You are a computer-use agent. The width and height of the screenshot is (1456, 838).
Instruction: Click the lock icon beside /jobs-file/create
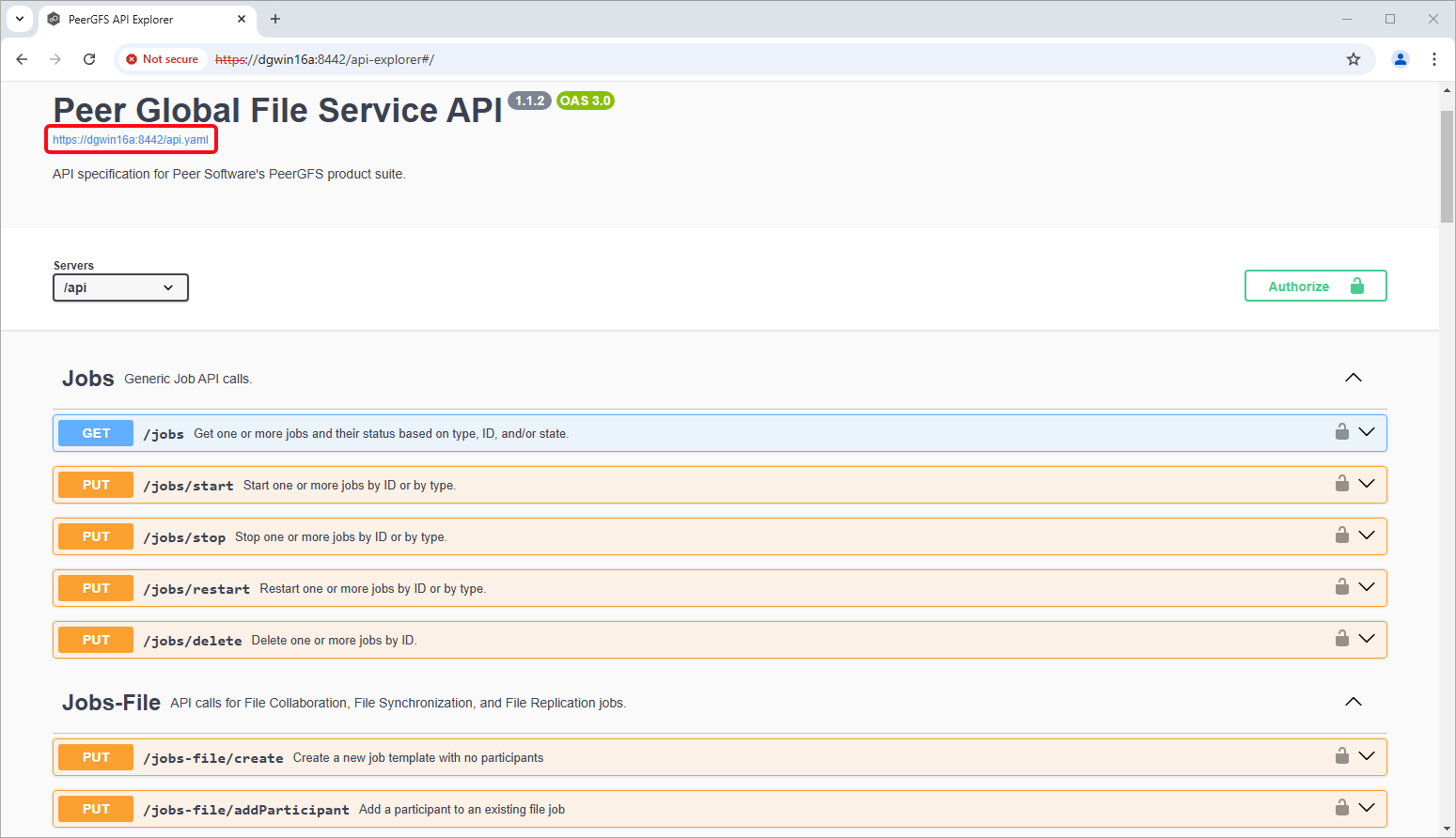(1341, 756)
